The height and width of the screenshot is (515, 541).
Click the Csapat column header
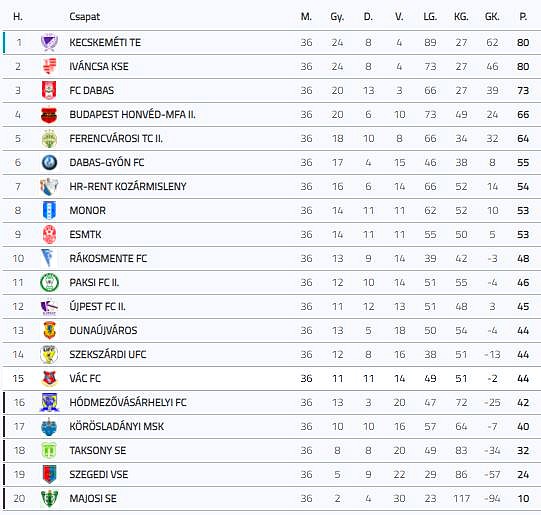[x=85, y=17]
